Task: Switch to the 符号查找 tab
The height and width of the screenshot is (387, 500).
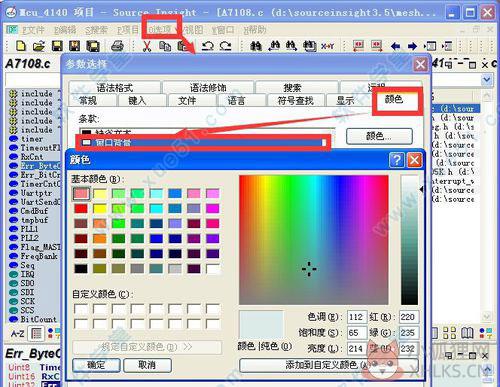Action: tap(295, 100)
